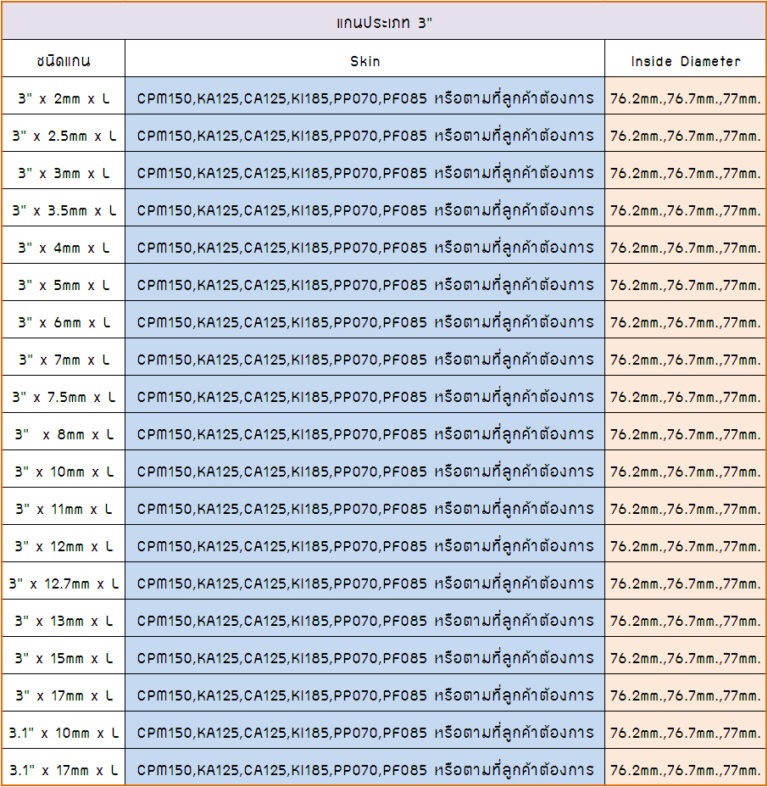Select Inside Diameter cell in the 4mm row
This screenshot has width=768, height=787.
click(685, 245)
